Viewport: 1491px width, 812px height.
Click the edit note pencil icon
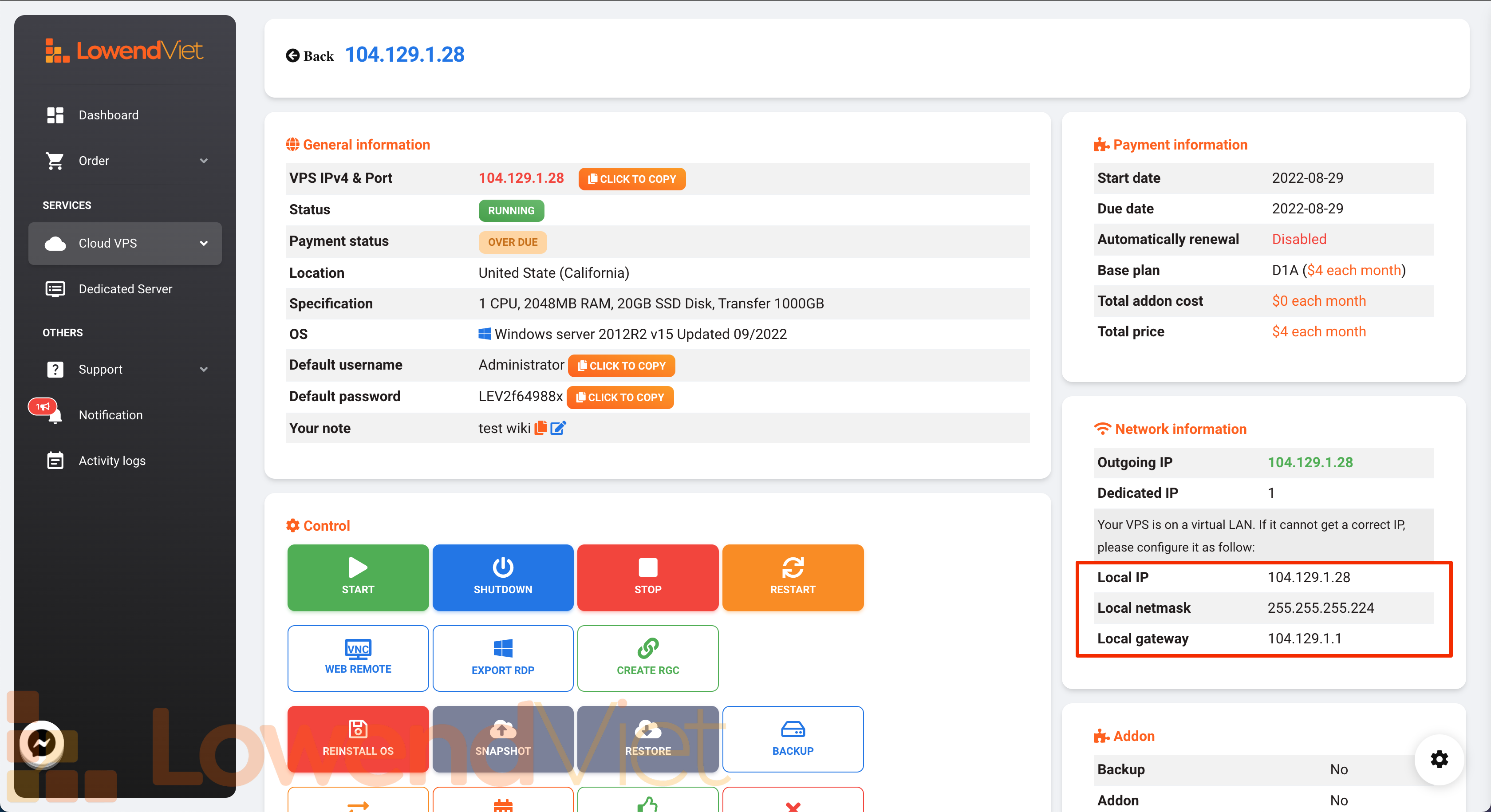(x=557, y=428)
